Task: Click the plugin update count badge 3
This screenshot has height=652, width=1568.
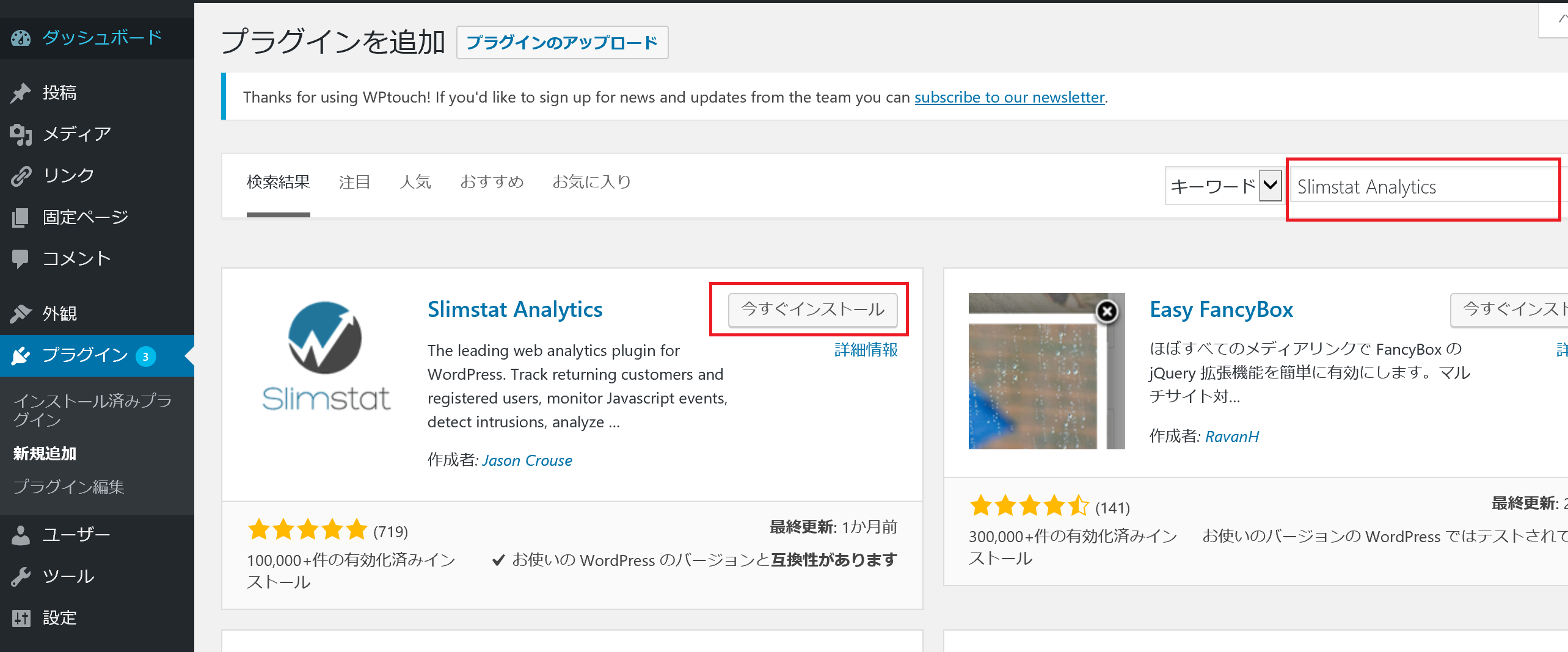Action: click(145, 357)
